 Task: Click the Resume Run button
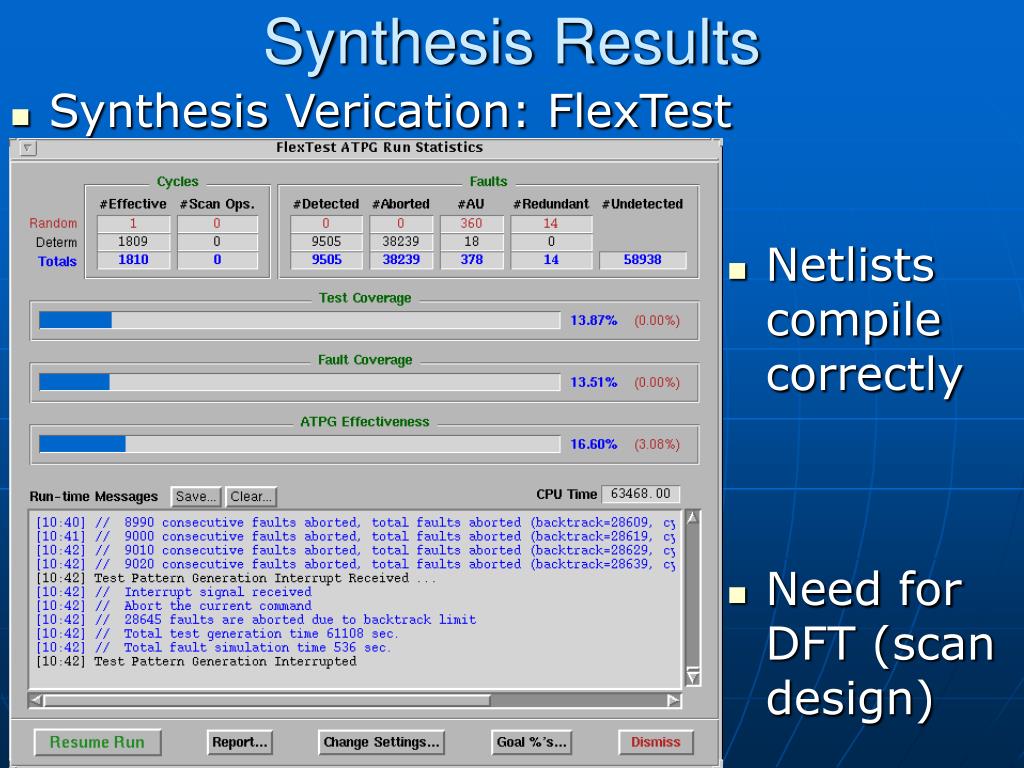(x=97, y=743)
